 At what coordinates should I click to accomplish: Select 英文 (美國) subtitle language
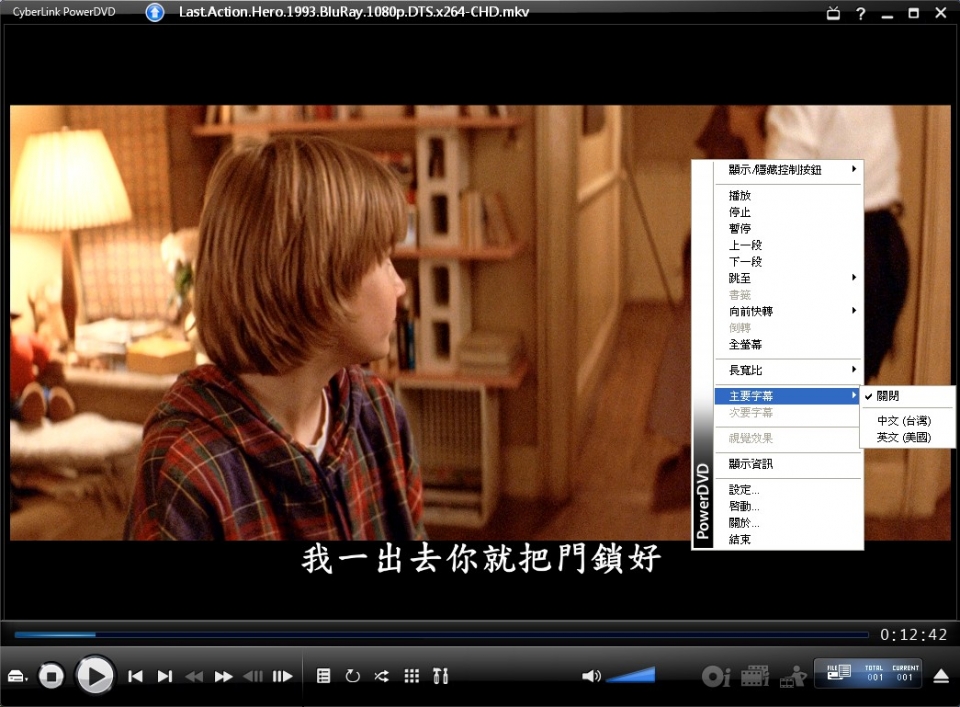pos(906,437)
